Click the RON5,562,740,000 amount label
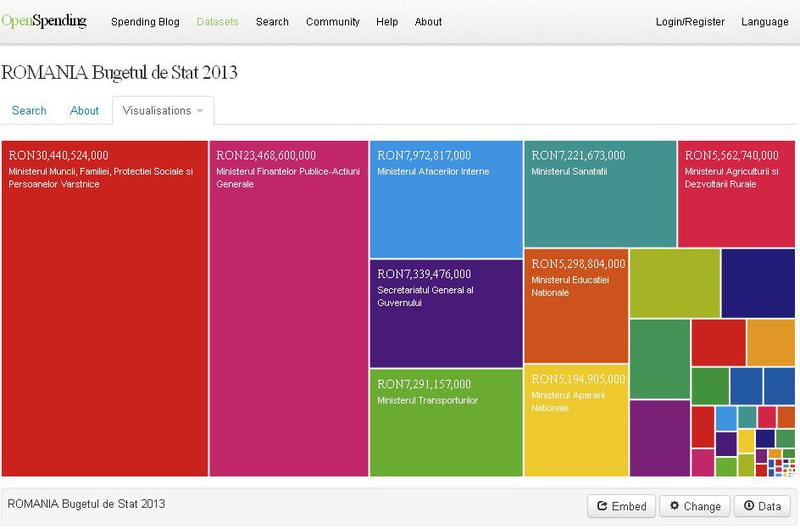 [732, 155]
